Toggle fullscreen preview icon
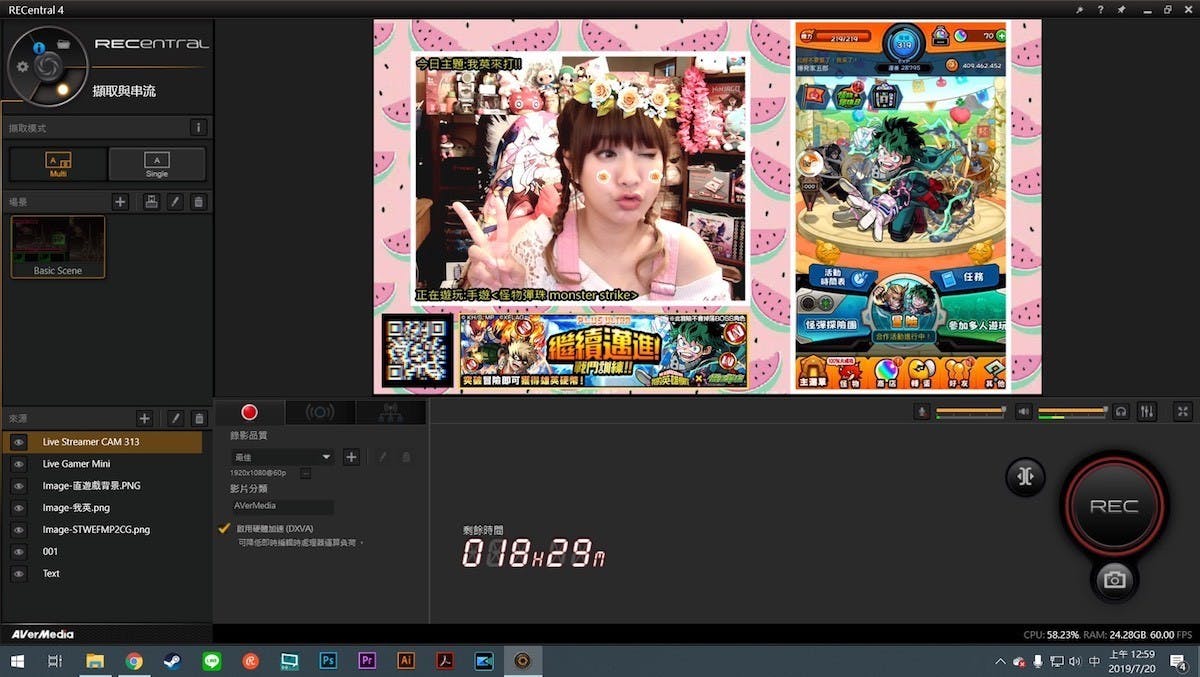Screen dimensions: 1200x677 tap(1183, 411)
